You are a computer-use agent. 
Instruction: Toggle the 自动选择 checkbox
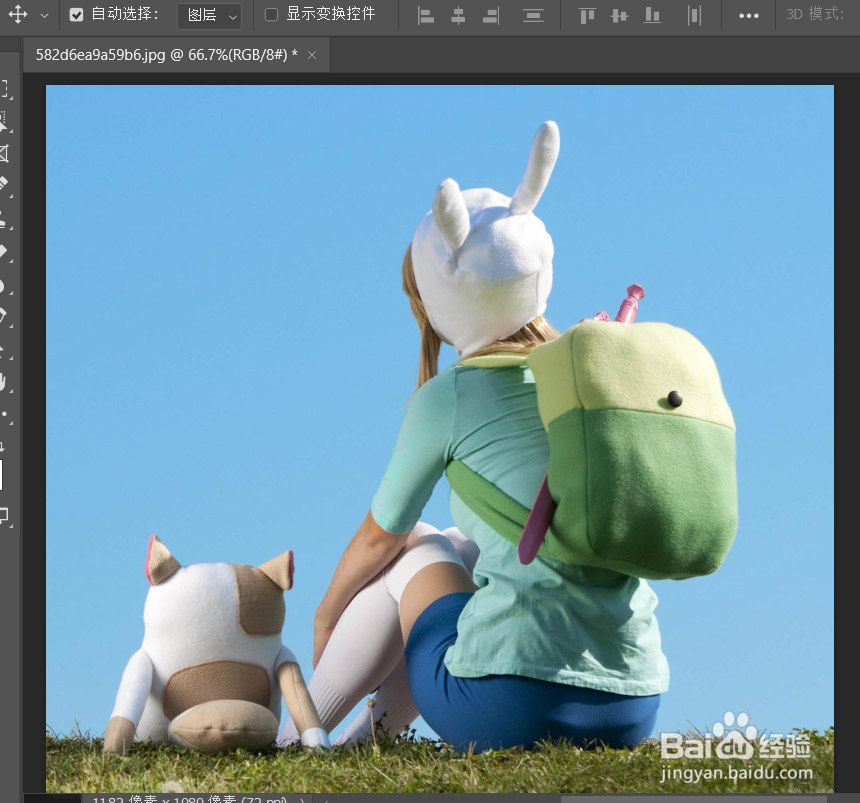pos(76,15)
